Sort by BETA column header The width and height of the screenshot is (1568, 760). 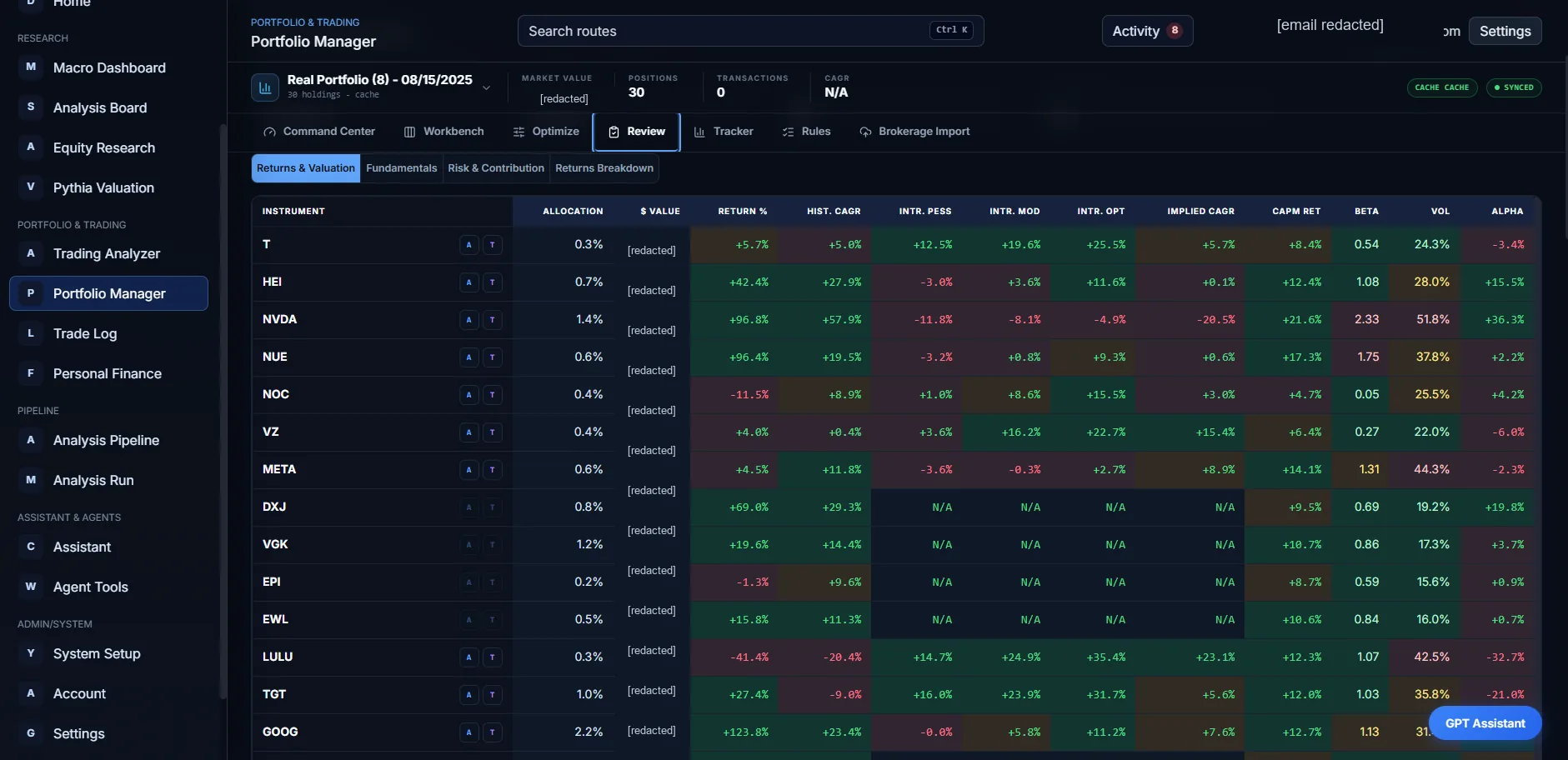pyautogui.click(x=1366, y=212)
